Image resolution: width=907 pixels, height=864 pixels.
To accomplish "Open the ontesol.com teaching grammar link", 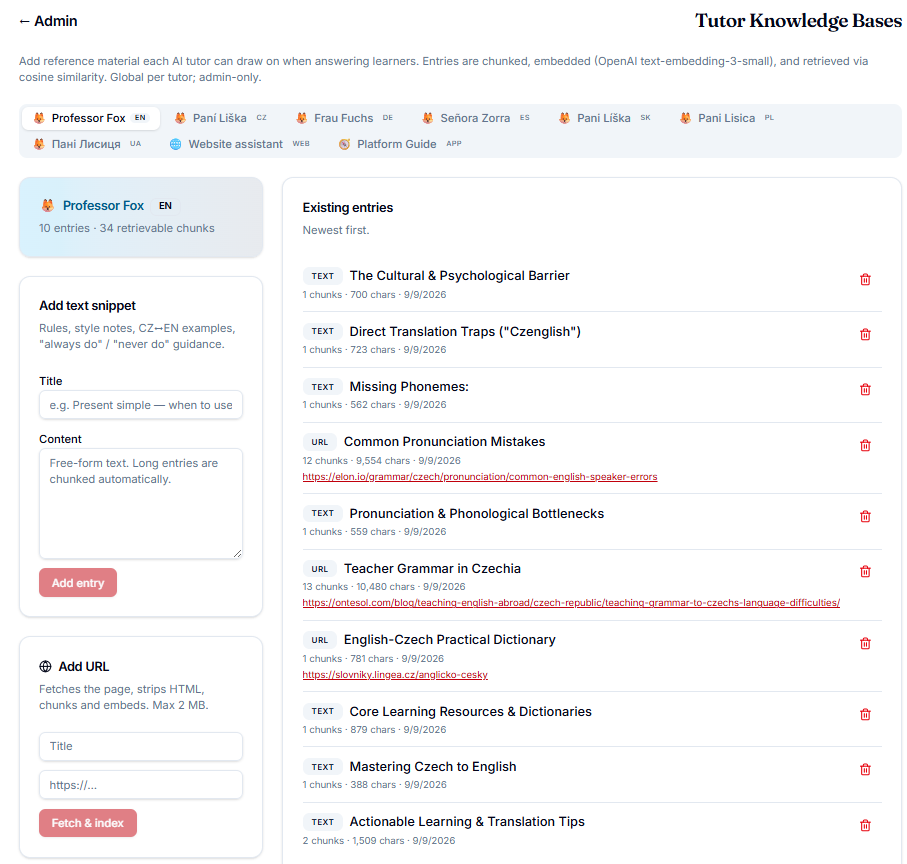I will click(571, 603).
